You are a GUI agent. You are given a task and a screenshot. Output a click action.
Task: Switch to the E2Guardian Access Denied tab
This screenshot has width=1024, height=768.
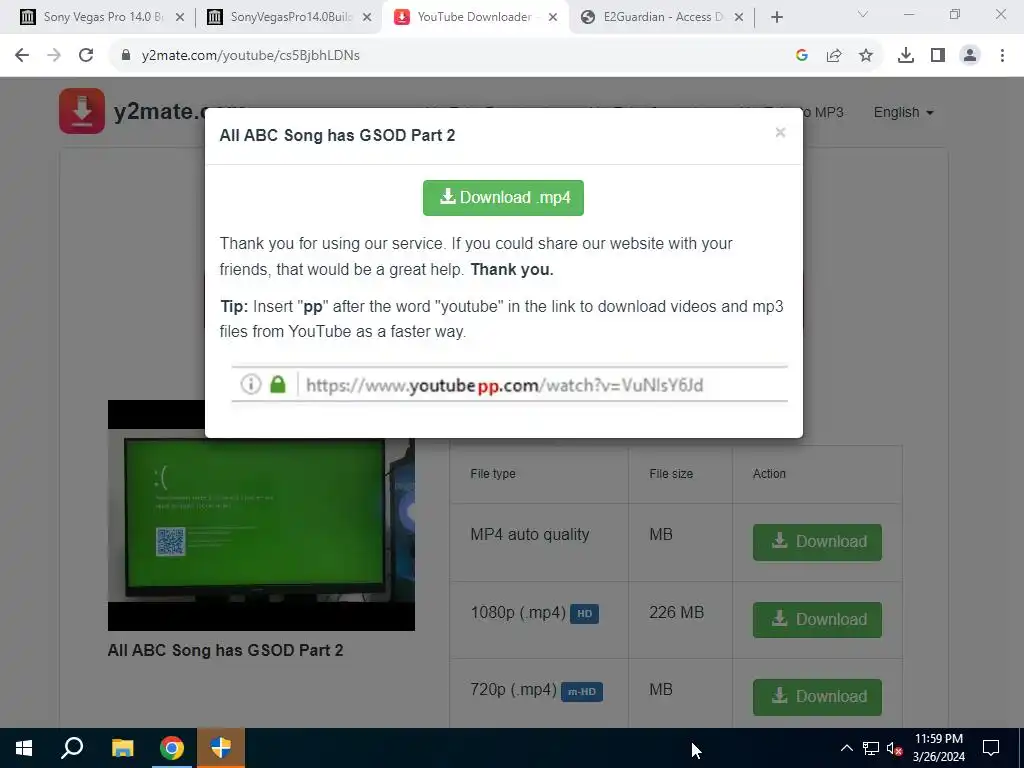coord(661,17)
